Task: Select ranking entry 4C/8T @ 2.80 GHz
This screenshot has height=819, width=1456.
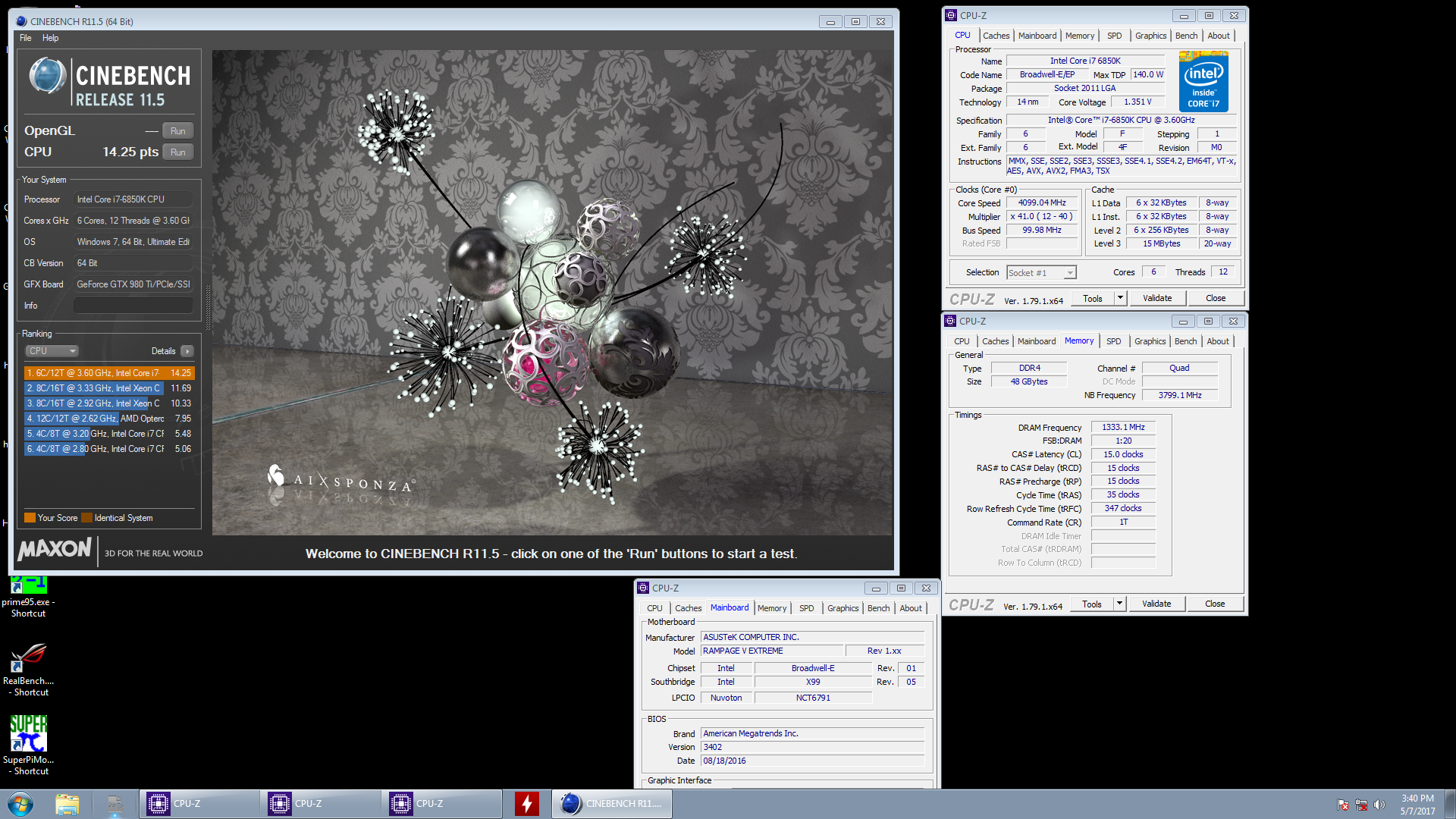Action: point(109,449)
